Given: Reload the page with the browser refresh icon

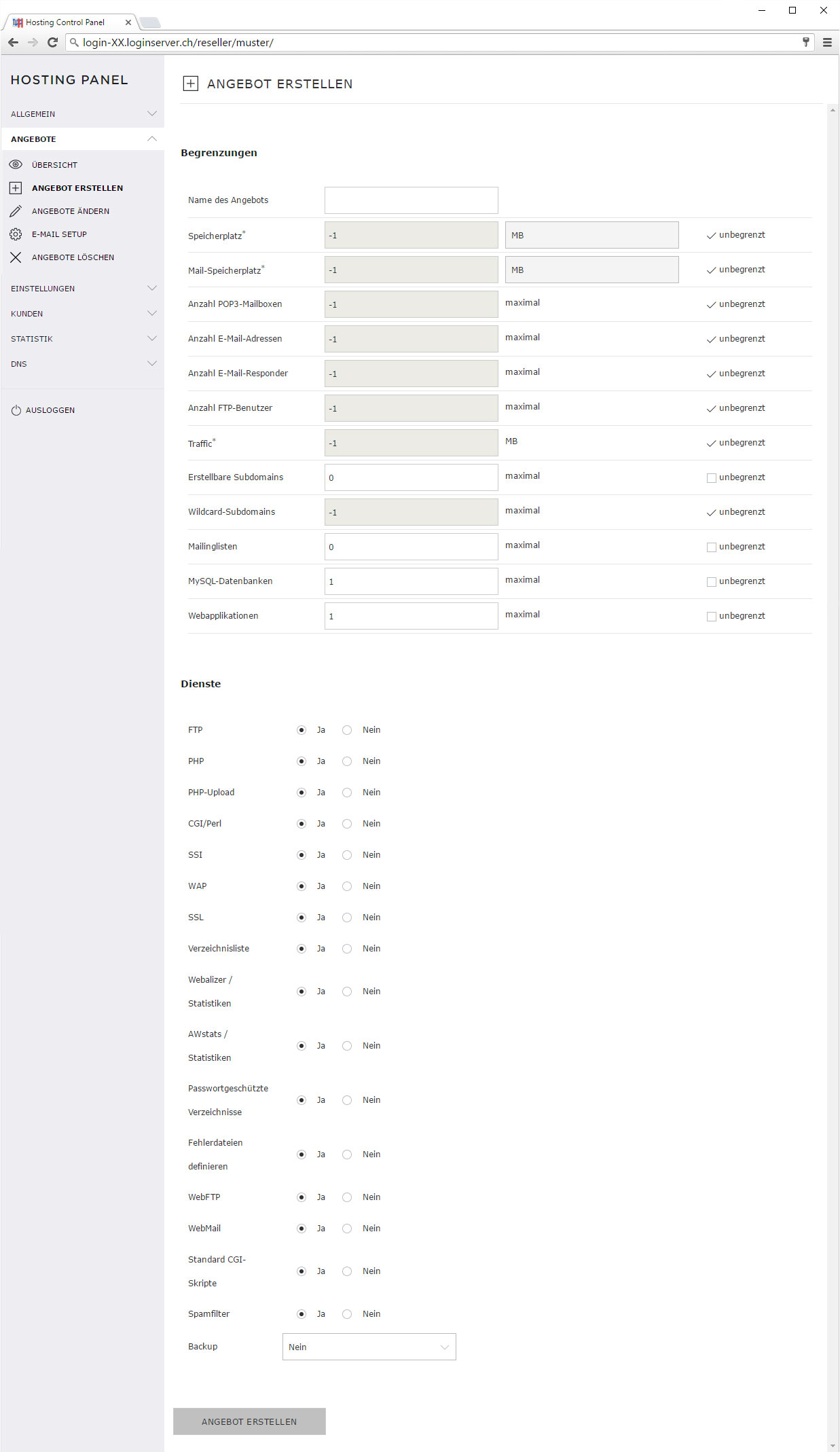Looking at the screenshot, I should click(x=52, y=42).
